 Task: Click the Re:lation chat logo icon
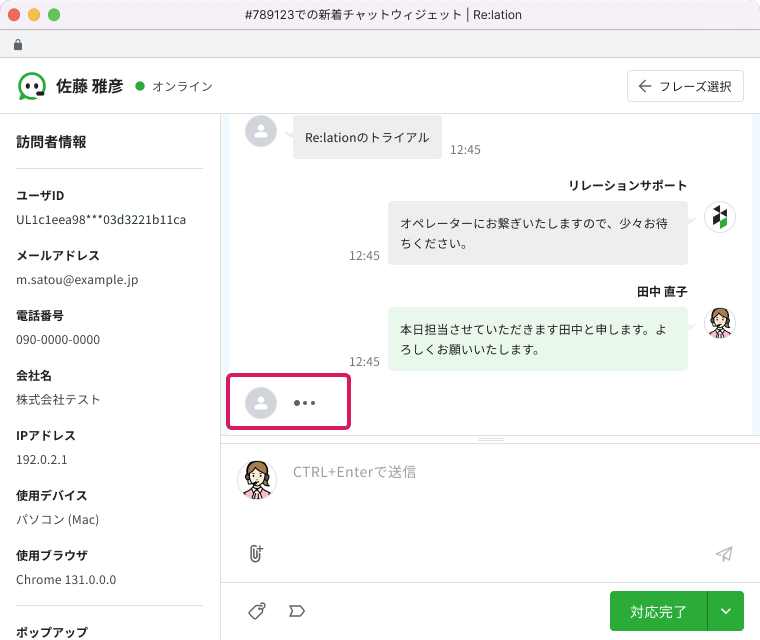[x=32, y=86]
